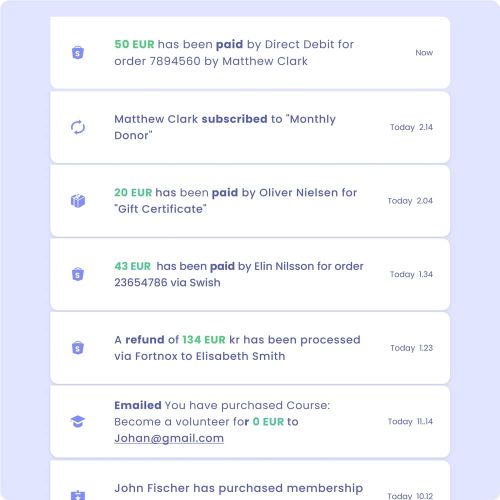Click the 'Today 2.14' timestamp
Image resolution: width=500 pixels, height=500 pixels.
(x=411, y=127)
